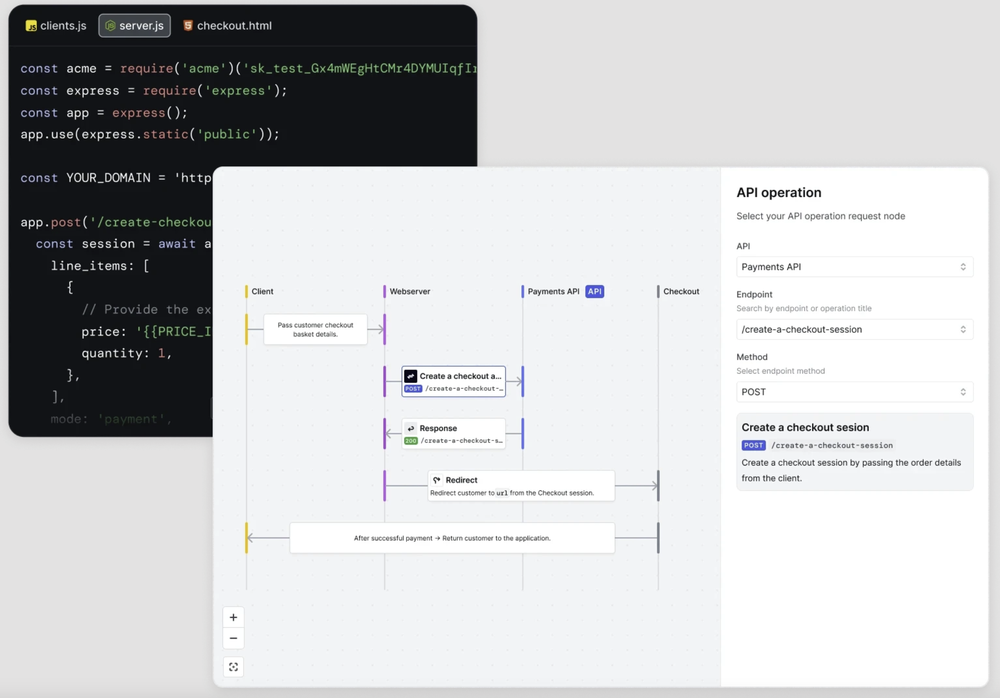1000x698 pixels.
Task: Click the 'Create a checkout sesion' card title
Action: pos(805,427)
